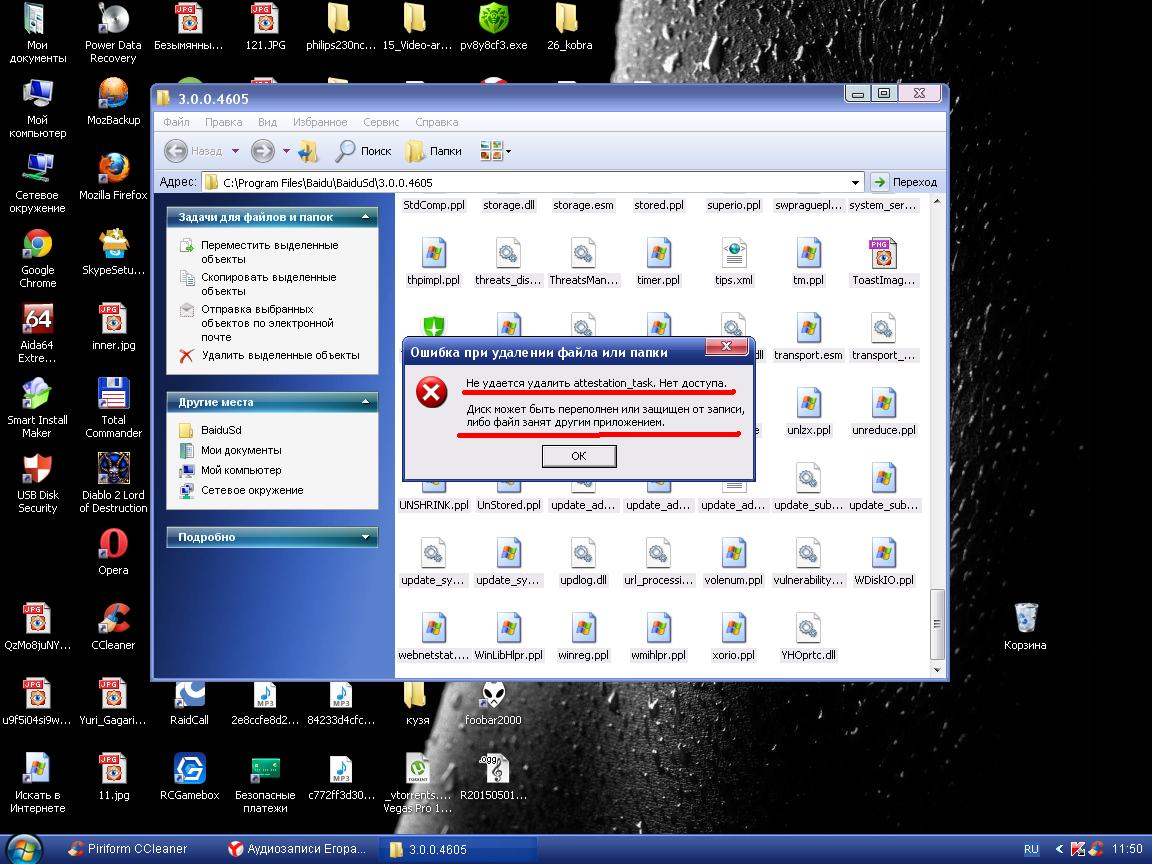Select the transport.esm file icon

pyautogui.click(x=808, y=328)
